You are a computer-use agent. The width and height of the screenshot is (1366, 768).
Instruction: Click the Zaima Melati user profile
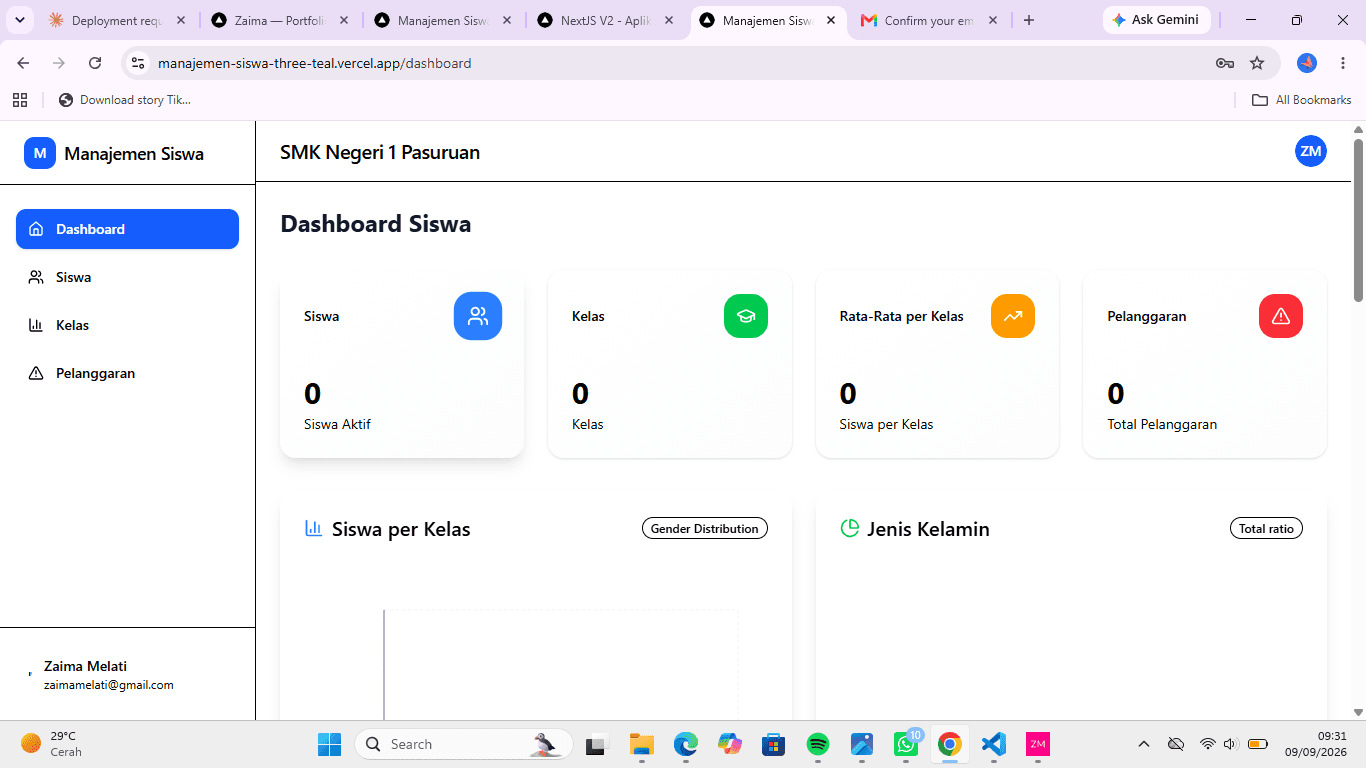127,675
